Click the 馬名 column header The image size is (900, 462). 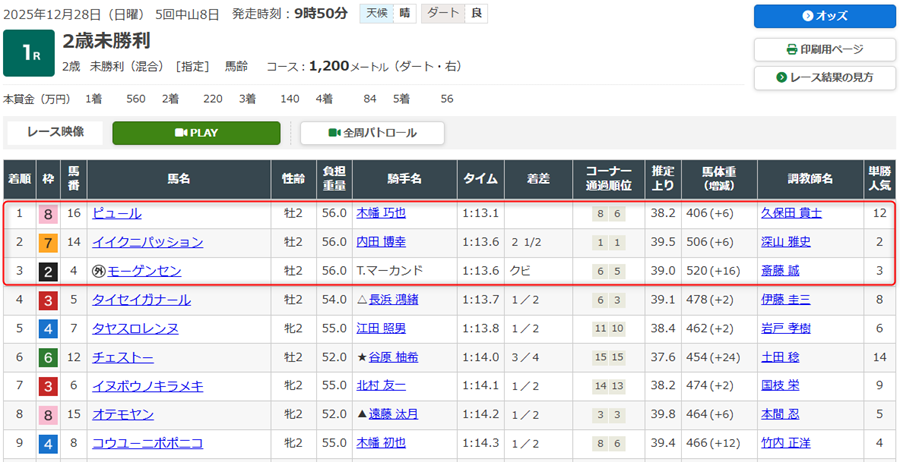(x=179, y=180)
